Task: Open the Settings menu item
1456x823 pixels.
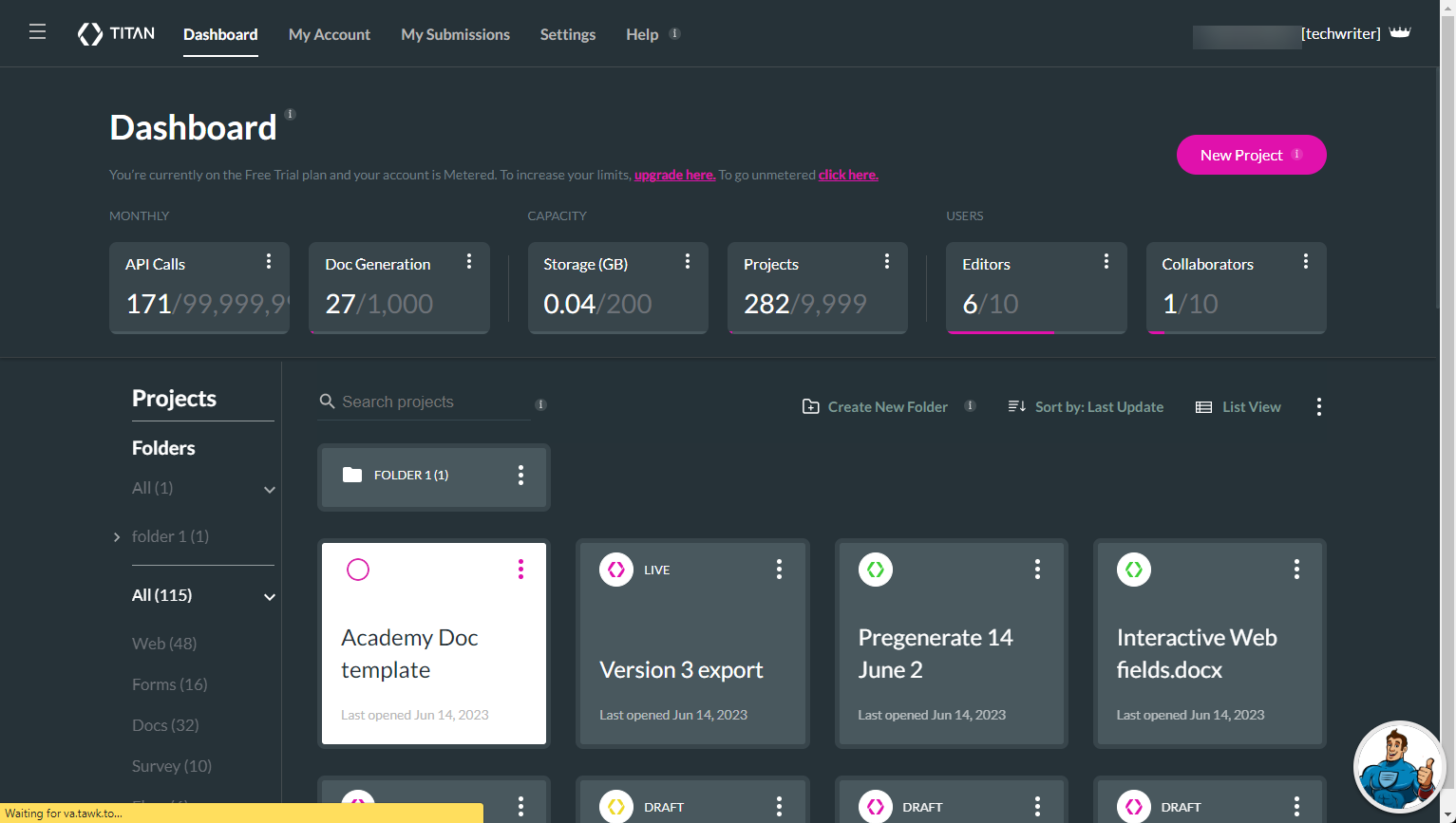Action: (x=568, y=34)
